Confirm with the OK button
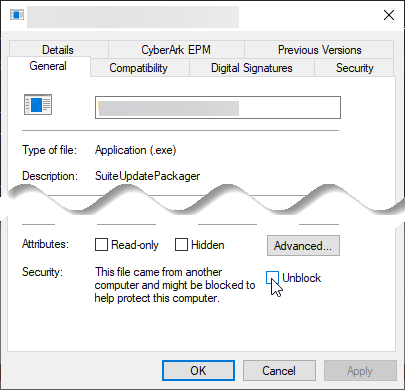The width and height of the screenshot is (405, 390). [198, 370]
